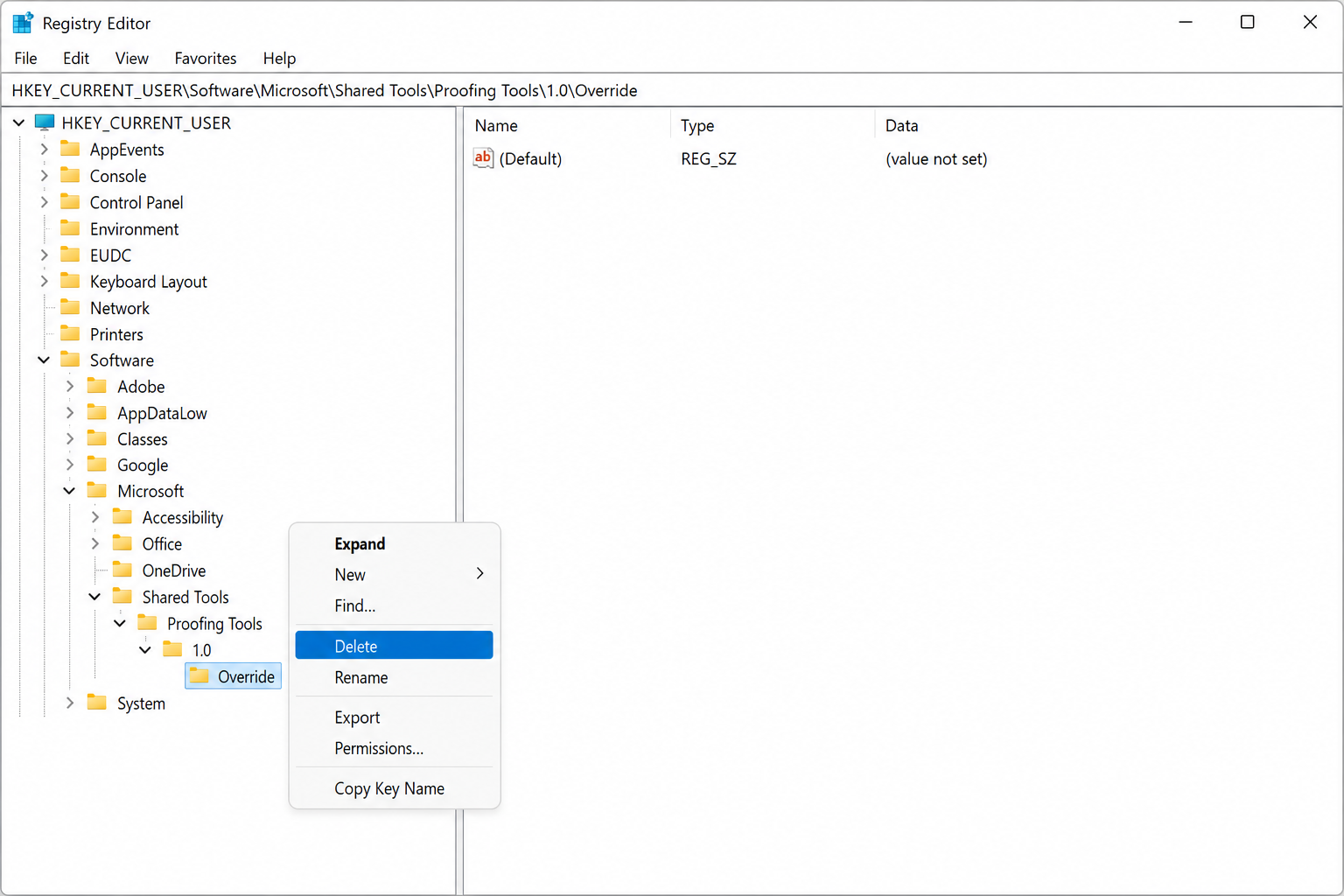Image resolution: width=1344 pixels, height=896 pixels.
Task: Click the Accessibility folder icon
Action: pos(122,517)
